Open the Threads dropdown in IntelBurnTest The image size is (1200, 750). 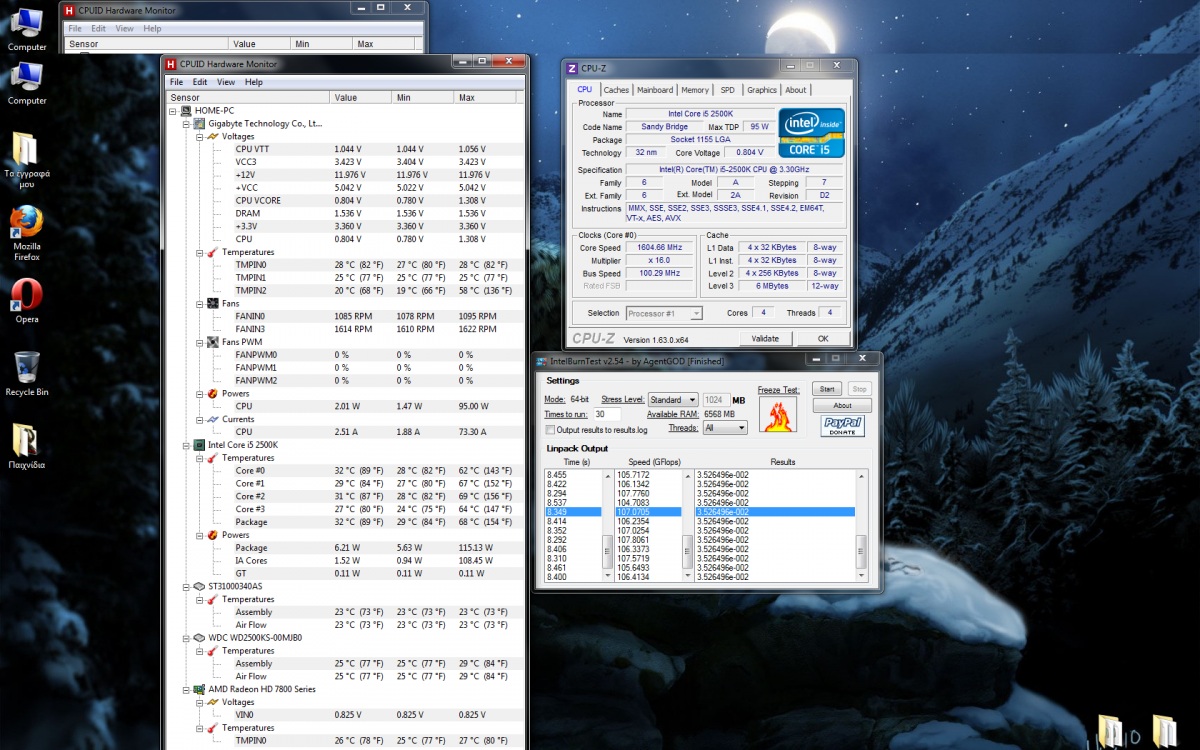725,428
